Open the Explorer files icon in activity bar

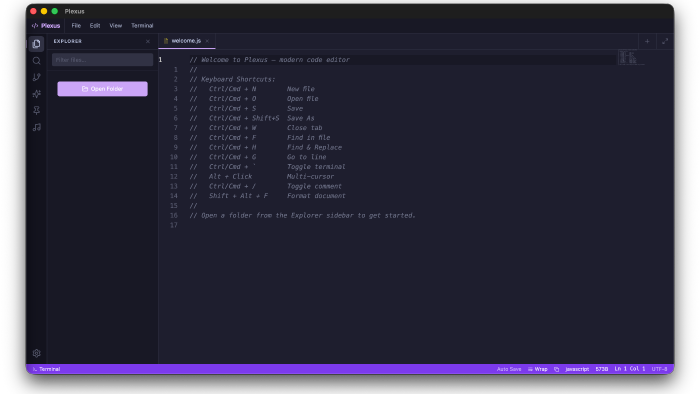[x=37, y=44]
